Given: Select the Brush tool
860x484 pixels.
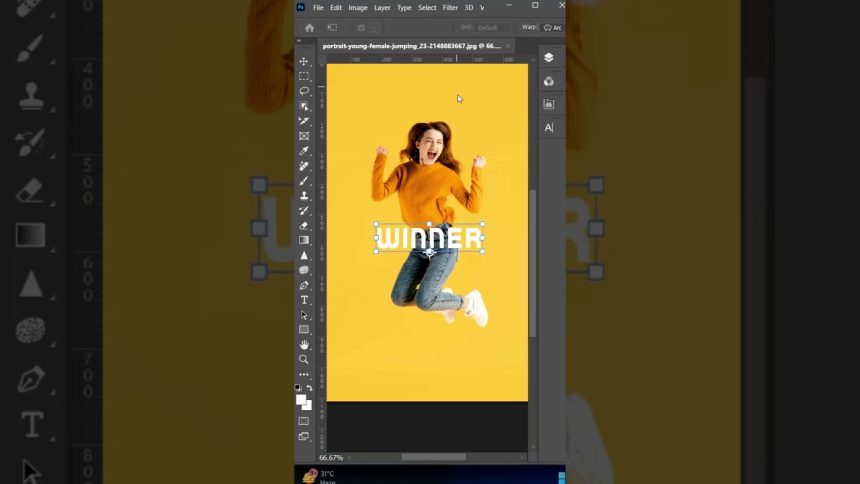Looking at the screenshot, I should tap(304, 181).
